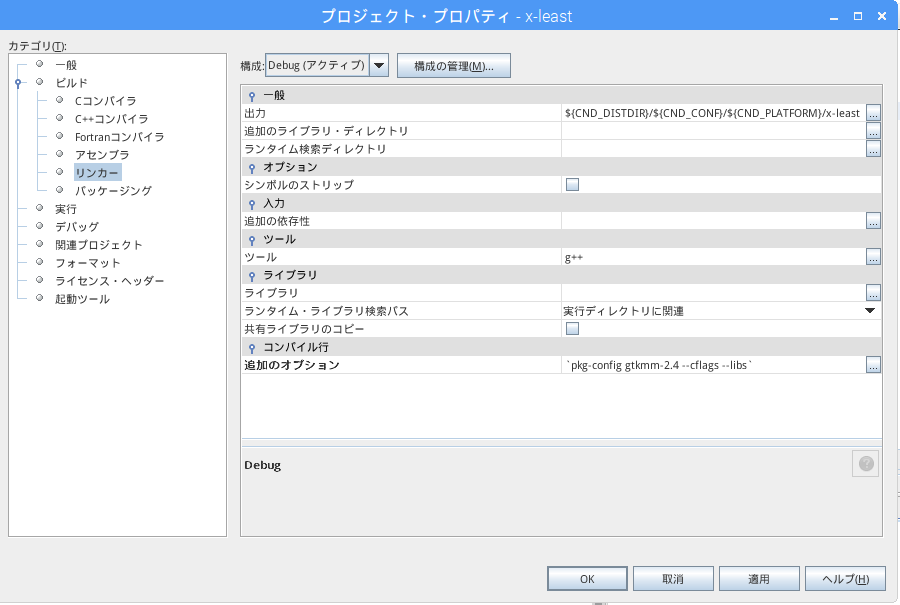Click the OK button

click(587, 579)
